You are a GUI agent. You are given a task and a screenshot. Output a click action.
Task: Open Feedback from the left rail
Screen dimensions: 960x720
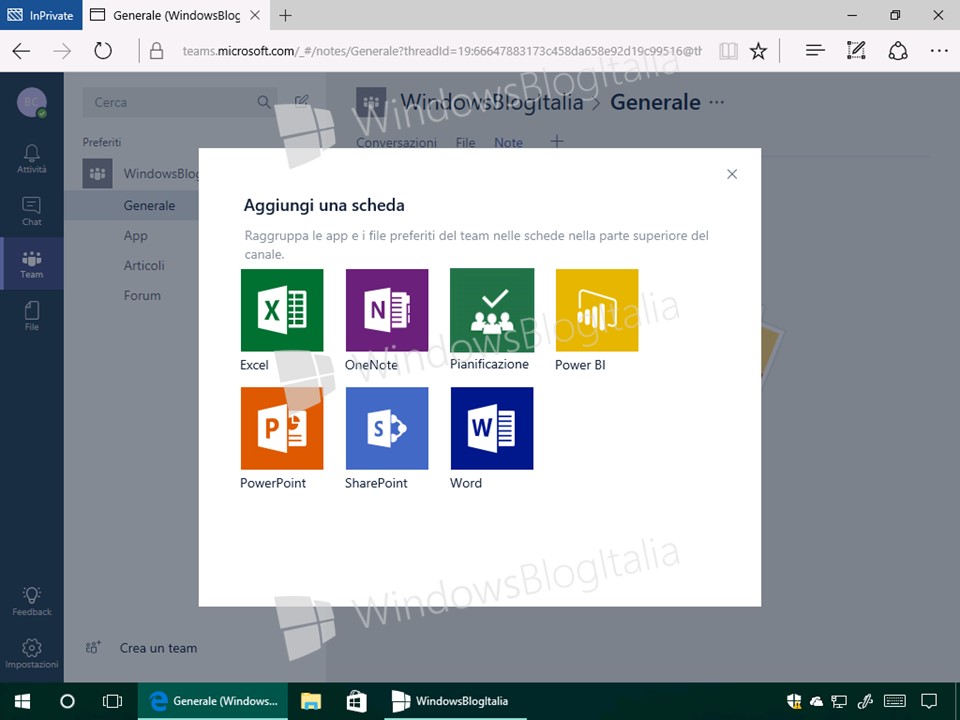[32, 601]
